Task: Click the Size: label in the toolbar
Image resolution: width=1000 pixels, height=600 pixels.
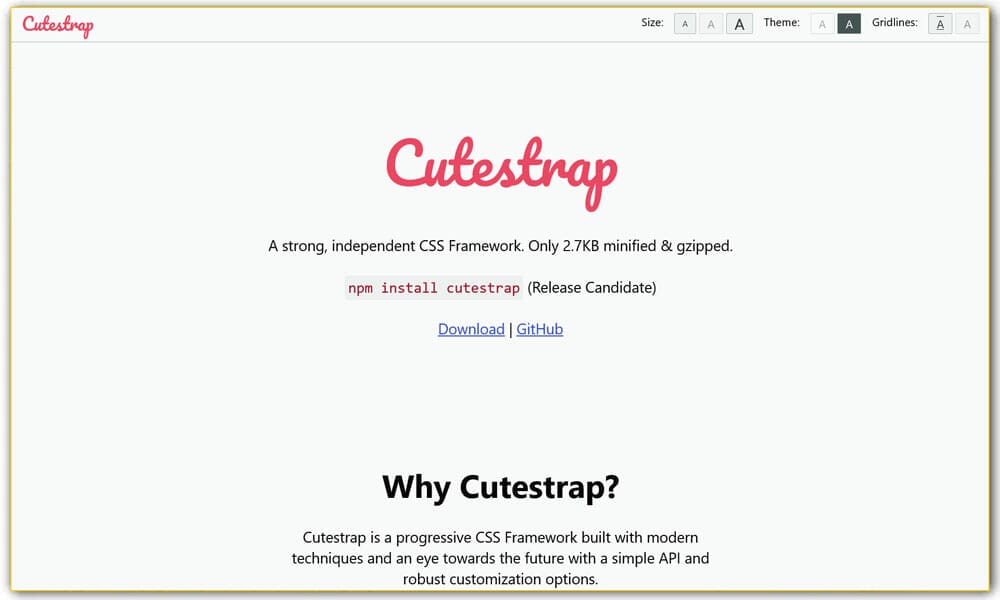Action: (652, 23)
